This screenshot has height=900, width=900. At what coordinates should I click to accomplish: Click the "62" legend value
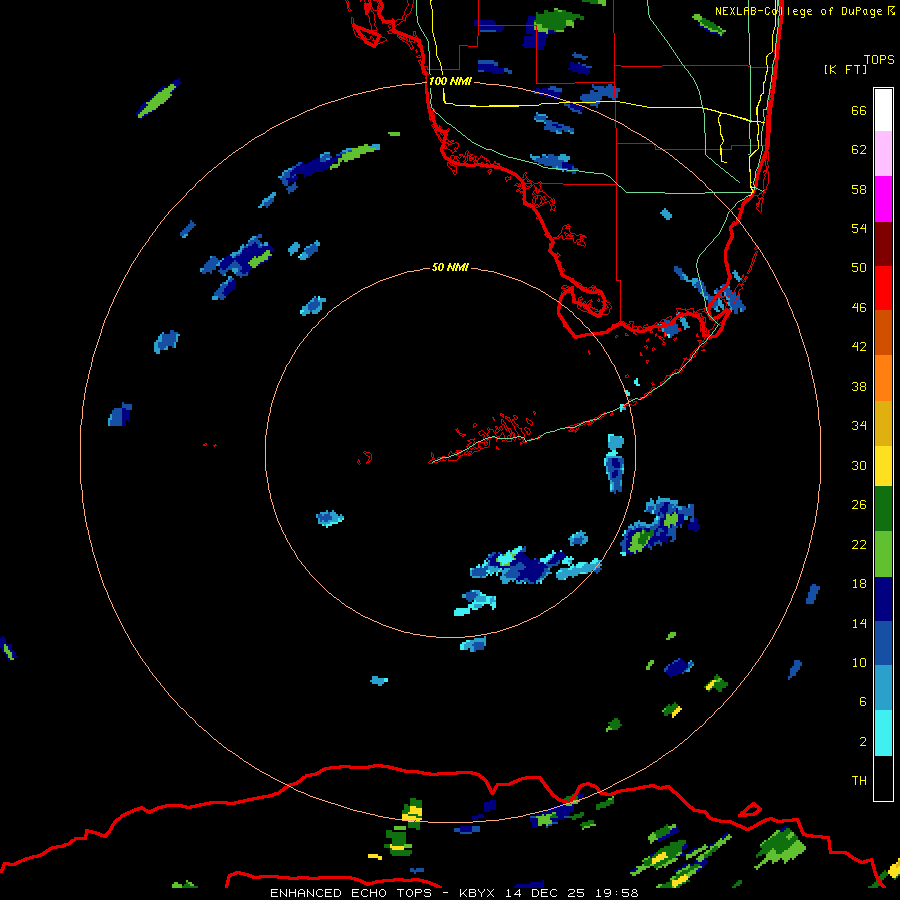[x=859, y=149]
